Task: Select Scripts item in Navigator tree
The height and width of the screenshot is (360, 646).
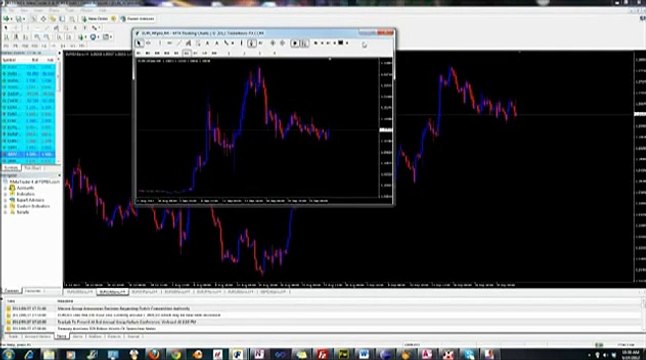Action: 23,212
